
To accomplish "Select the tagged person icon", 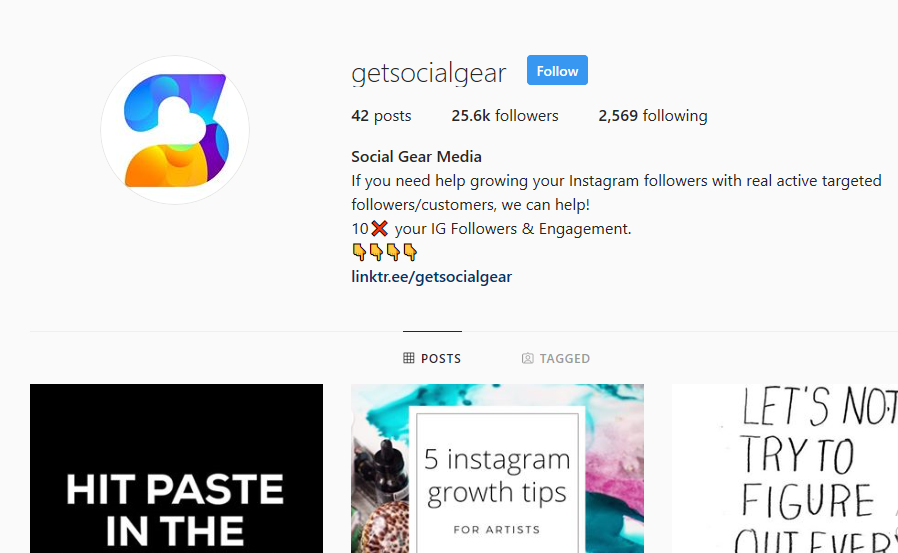I will click(527, 358).
